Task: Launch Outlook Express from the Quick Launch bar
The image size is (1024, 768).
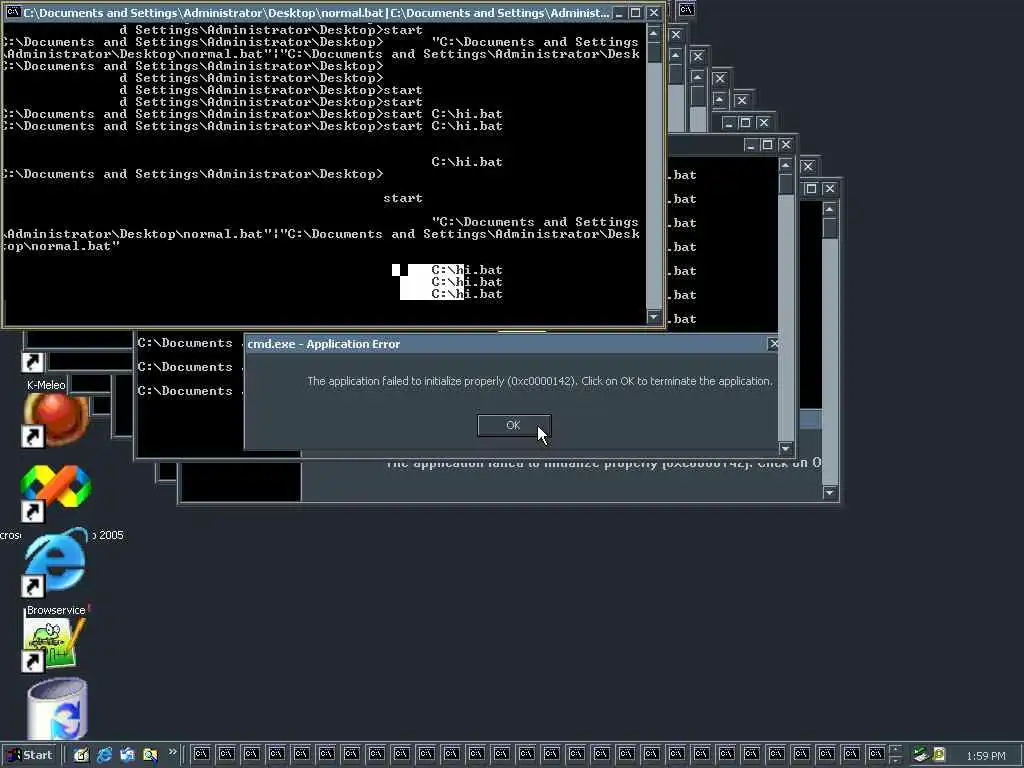Action: 127,755
